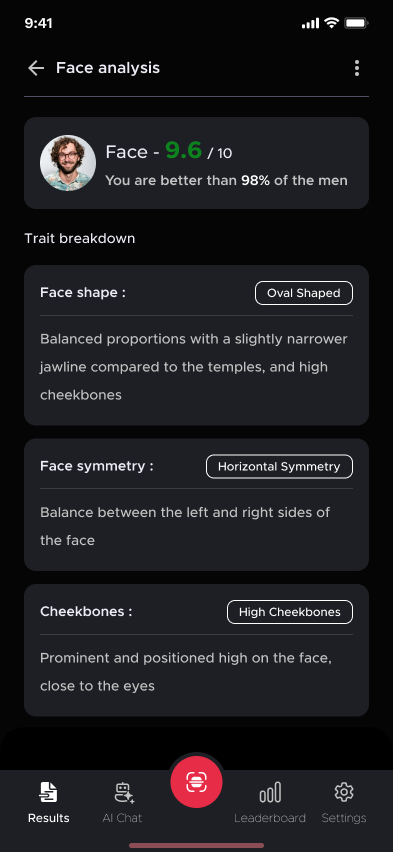Viewport: 393px width, 852px height.
Task: Select the Oval Shaped tag
Action: tap(304, 293)
